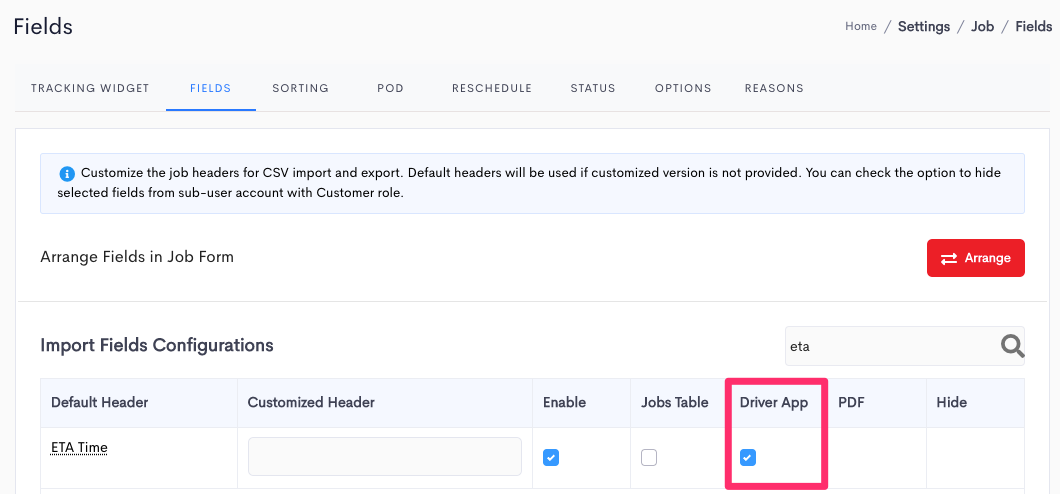
Task: Click the Customized Header input for ETA Time
Action: (x=384, y=456)
